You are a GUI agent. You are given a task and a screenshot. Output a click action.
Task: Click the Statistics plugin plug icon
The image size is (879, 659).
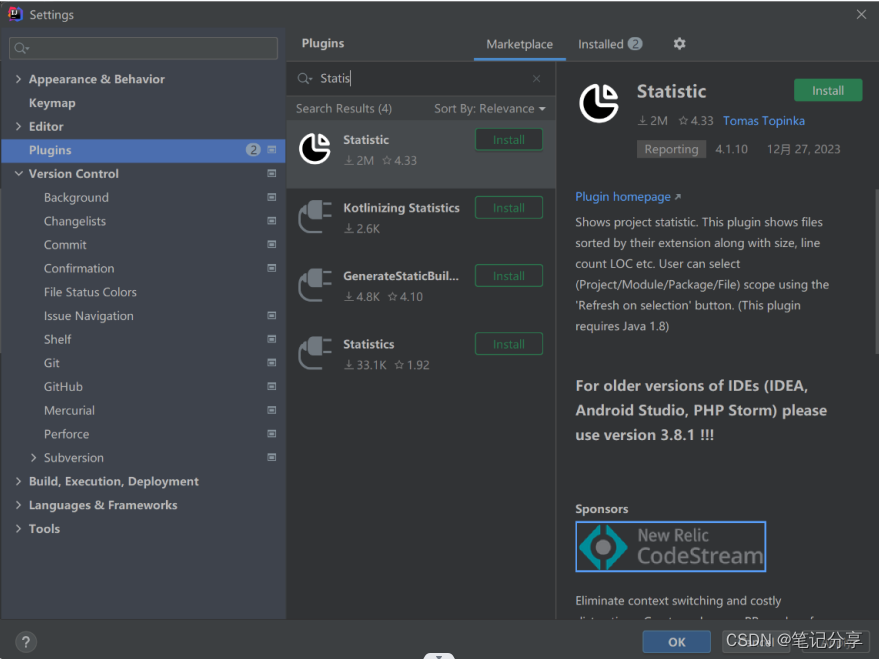tap(314, 353)
